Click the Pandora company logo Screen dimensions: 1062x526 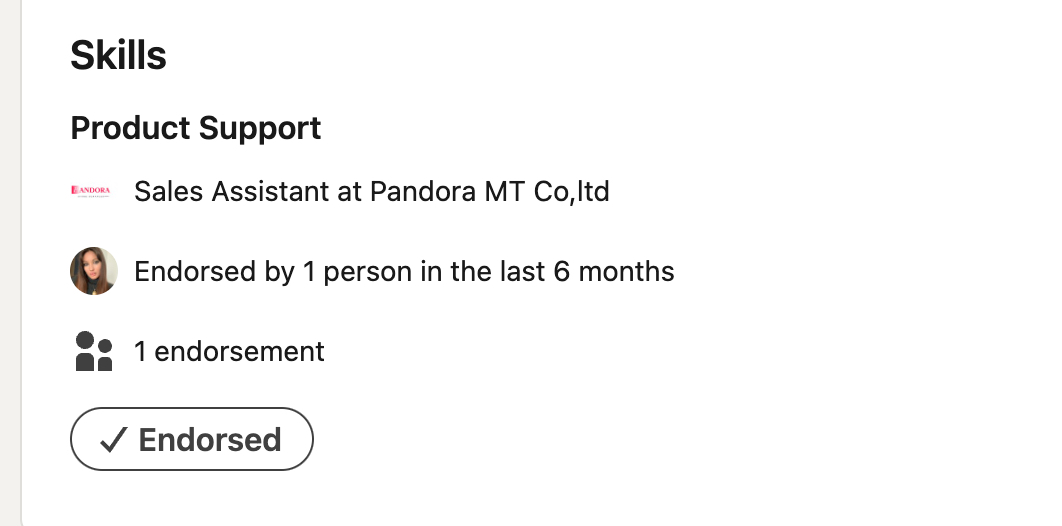[92, 191]
